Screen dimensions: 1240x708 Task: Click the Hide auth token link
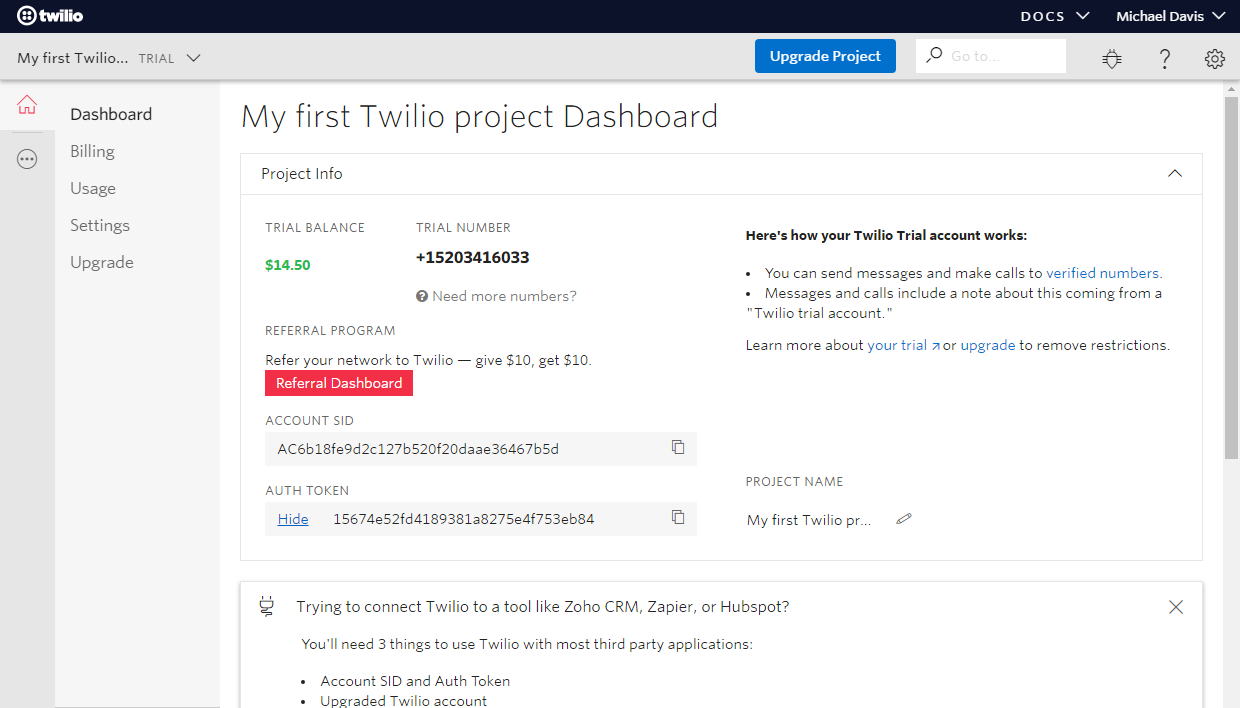pyautogui.click(x=293, y=519)
